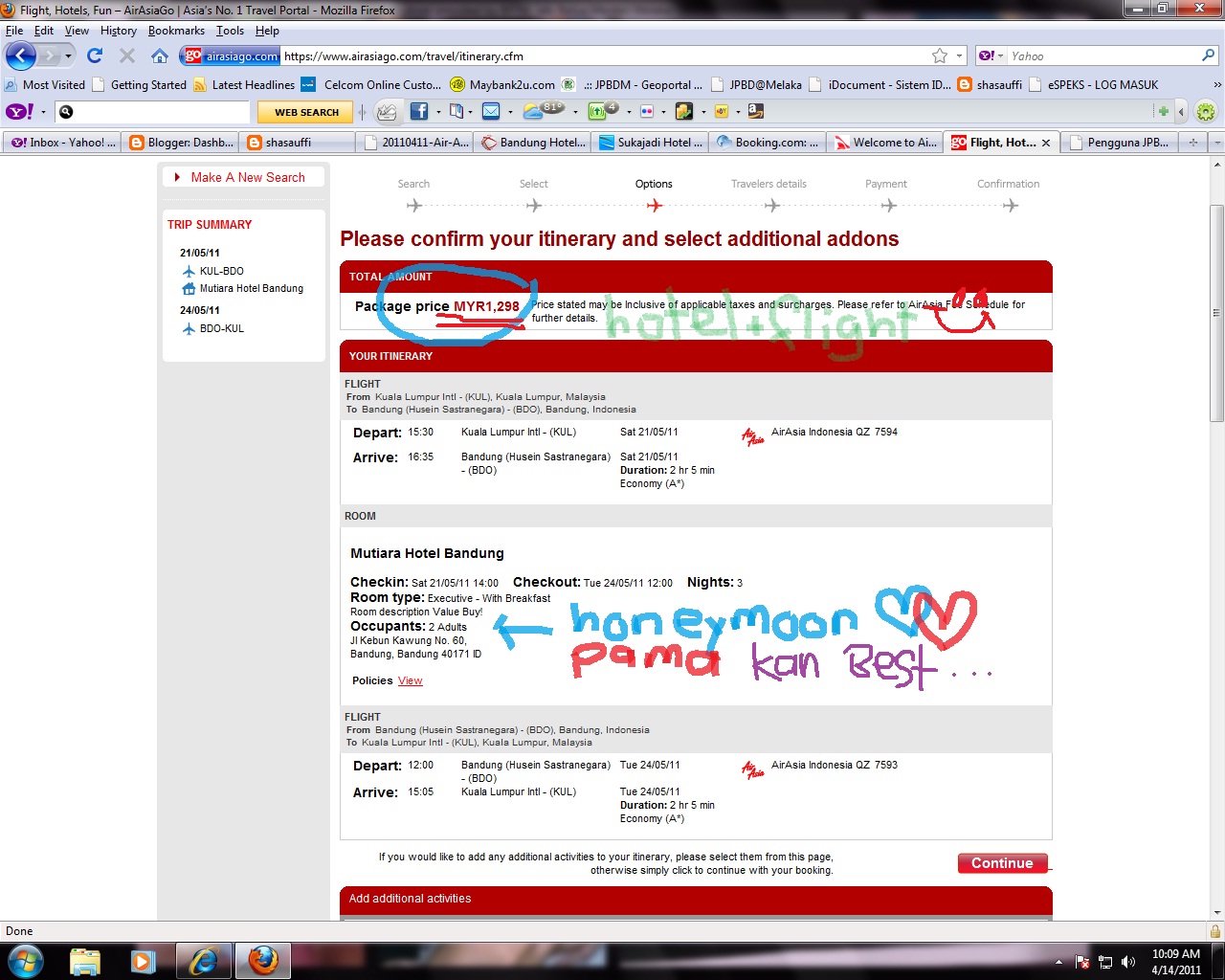Open the Edit menu
This screenshot has width=1225, height=980.
tap(44, 31)
